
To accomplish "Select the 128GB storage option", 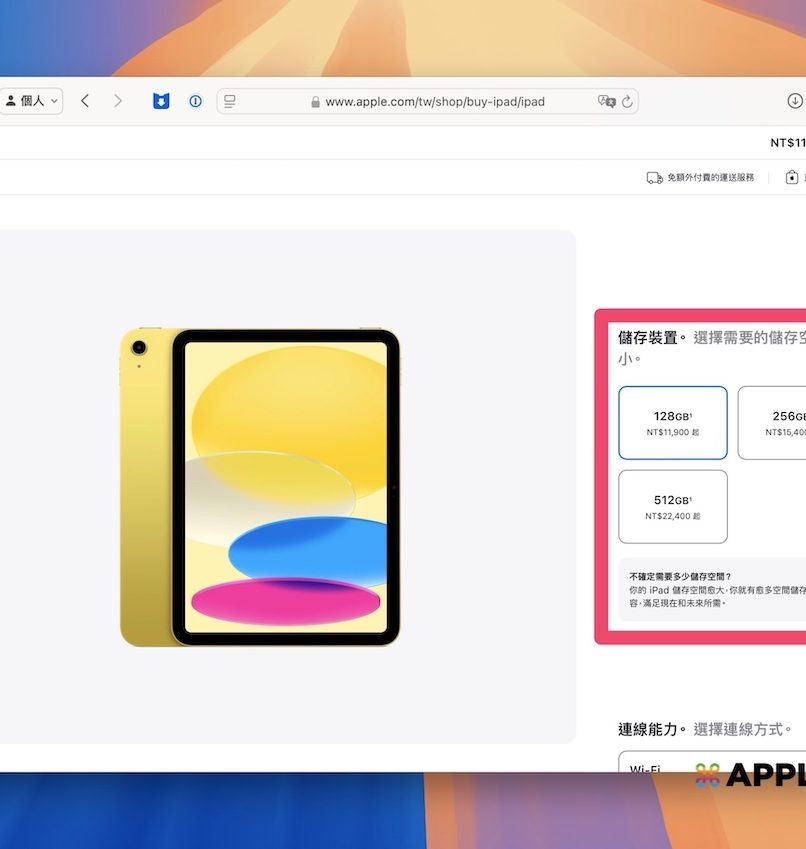I will point(673,423).
